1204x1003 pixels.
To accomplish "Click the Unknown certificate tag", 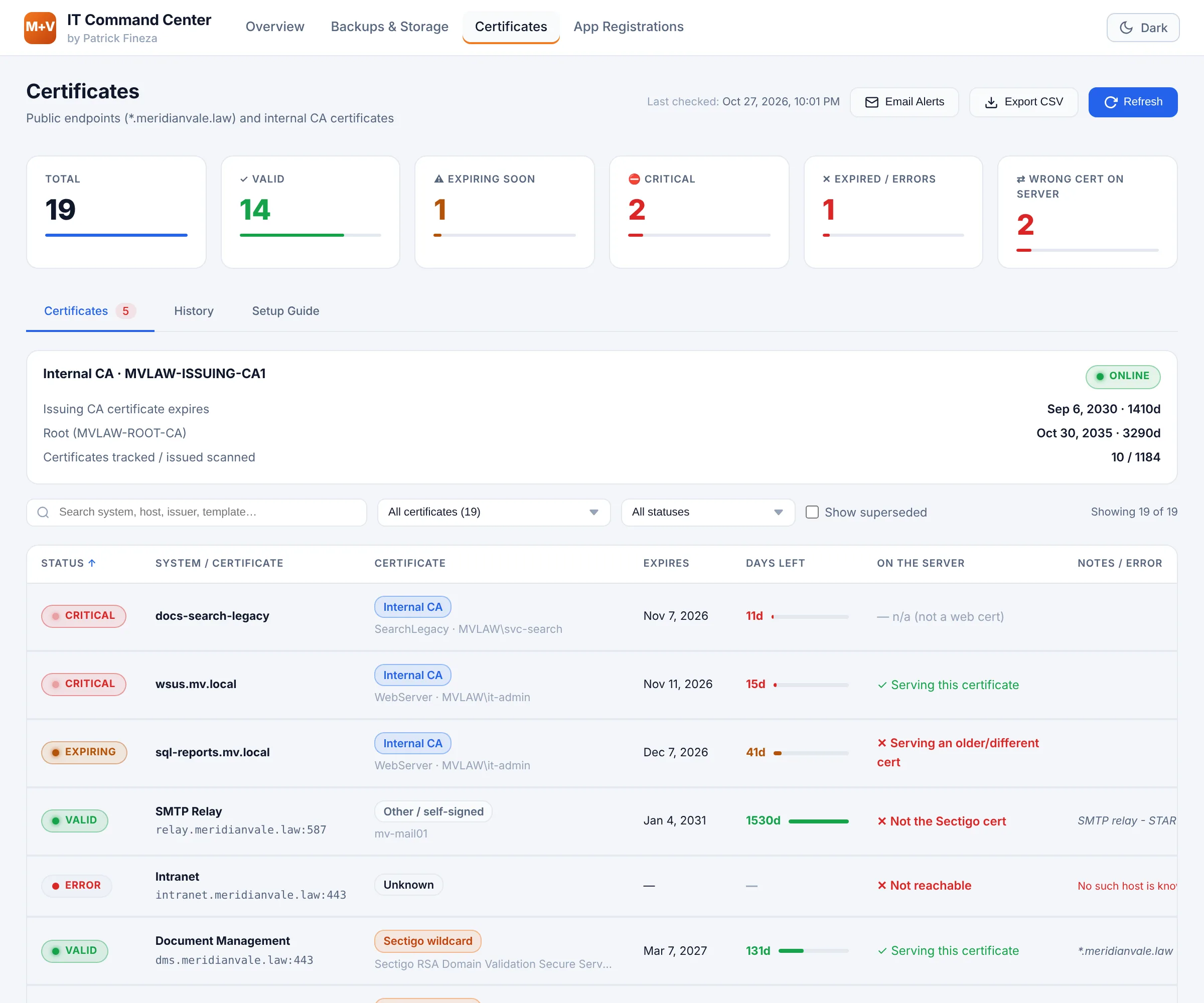I will [x=408, y=884].
